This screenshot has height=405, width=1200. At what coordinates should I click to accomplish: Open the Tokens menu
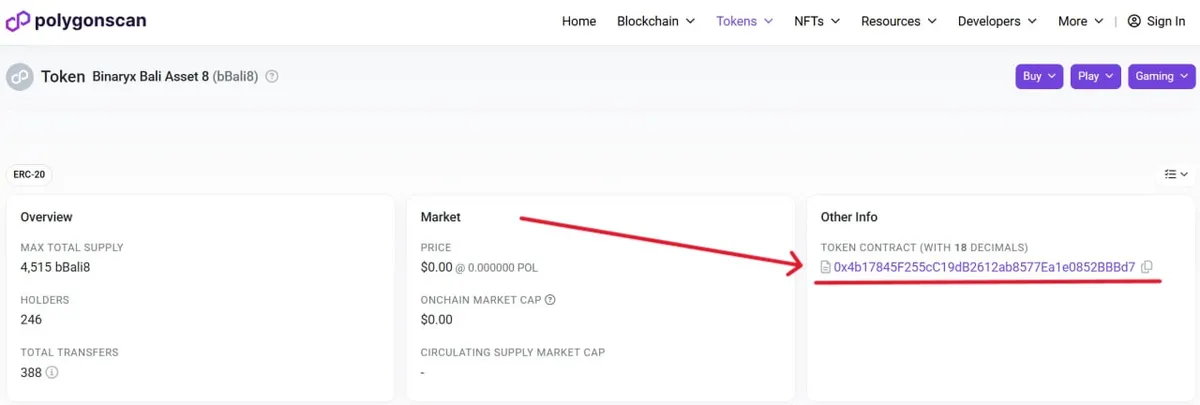coord(744,21)
